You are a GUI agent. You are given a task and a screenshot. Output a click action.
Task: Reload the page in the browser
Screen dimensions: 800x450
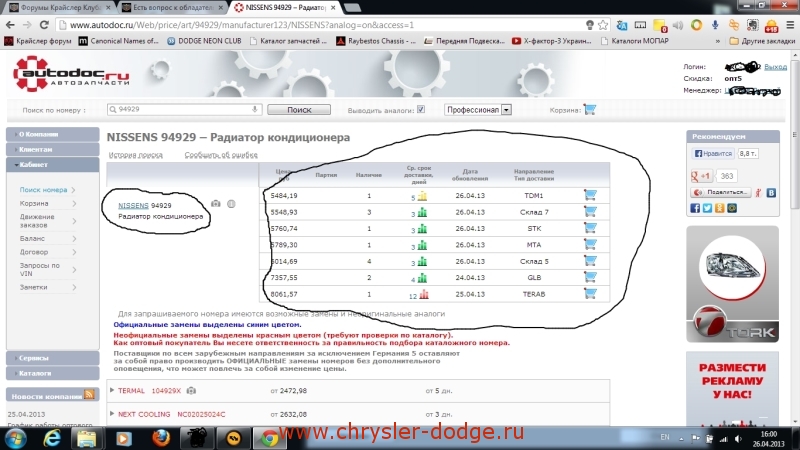[44, 24]
